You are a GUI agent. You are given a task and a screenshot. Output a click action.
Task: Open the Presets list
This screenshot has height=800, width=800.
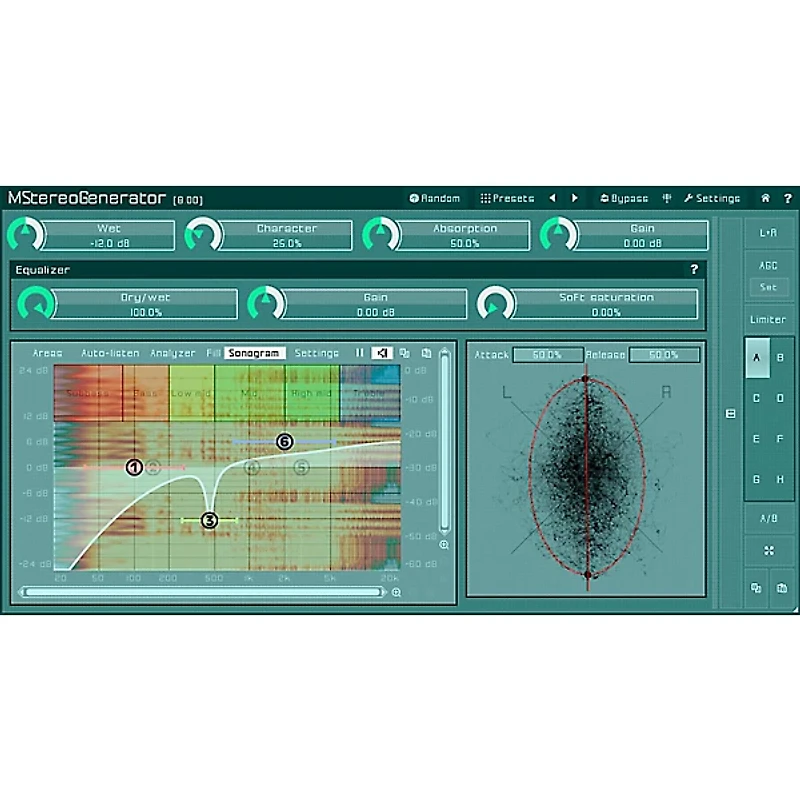[x=507, y=198]
